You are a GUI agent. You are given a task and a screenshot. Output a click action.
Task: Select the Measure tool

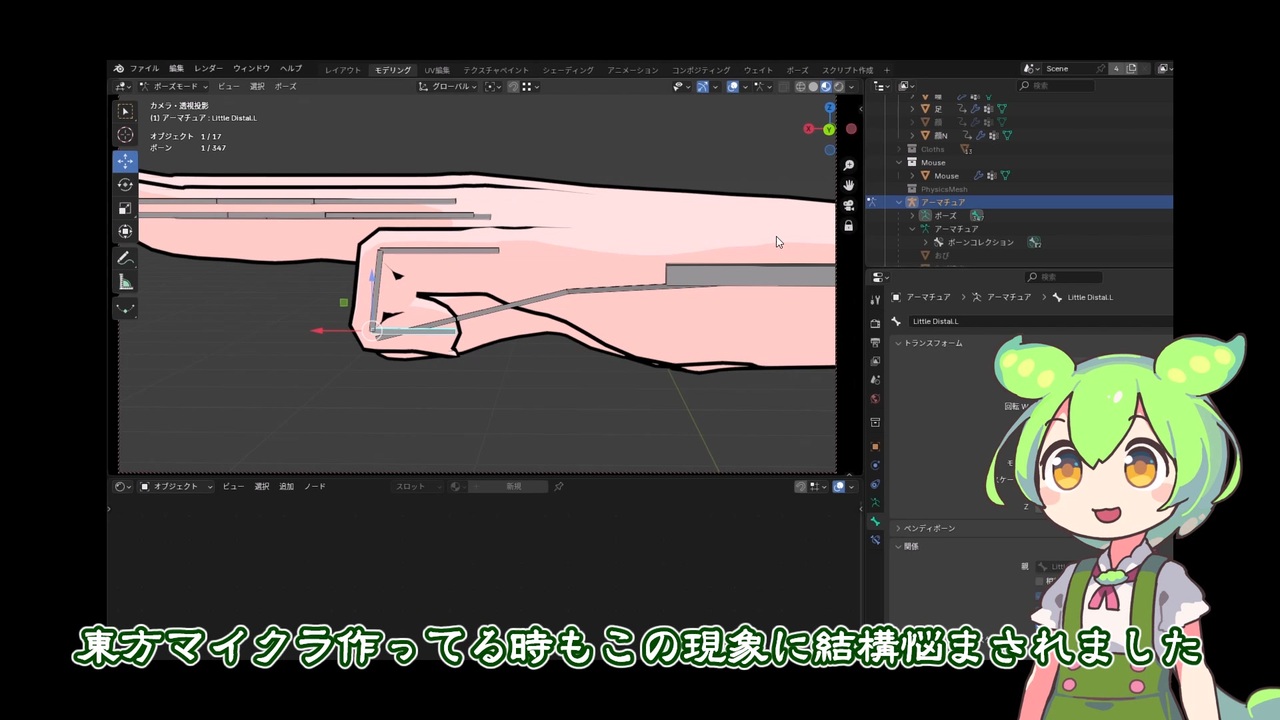point(125,282)
